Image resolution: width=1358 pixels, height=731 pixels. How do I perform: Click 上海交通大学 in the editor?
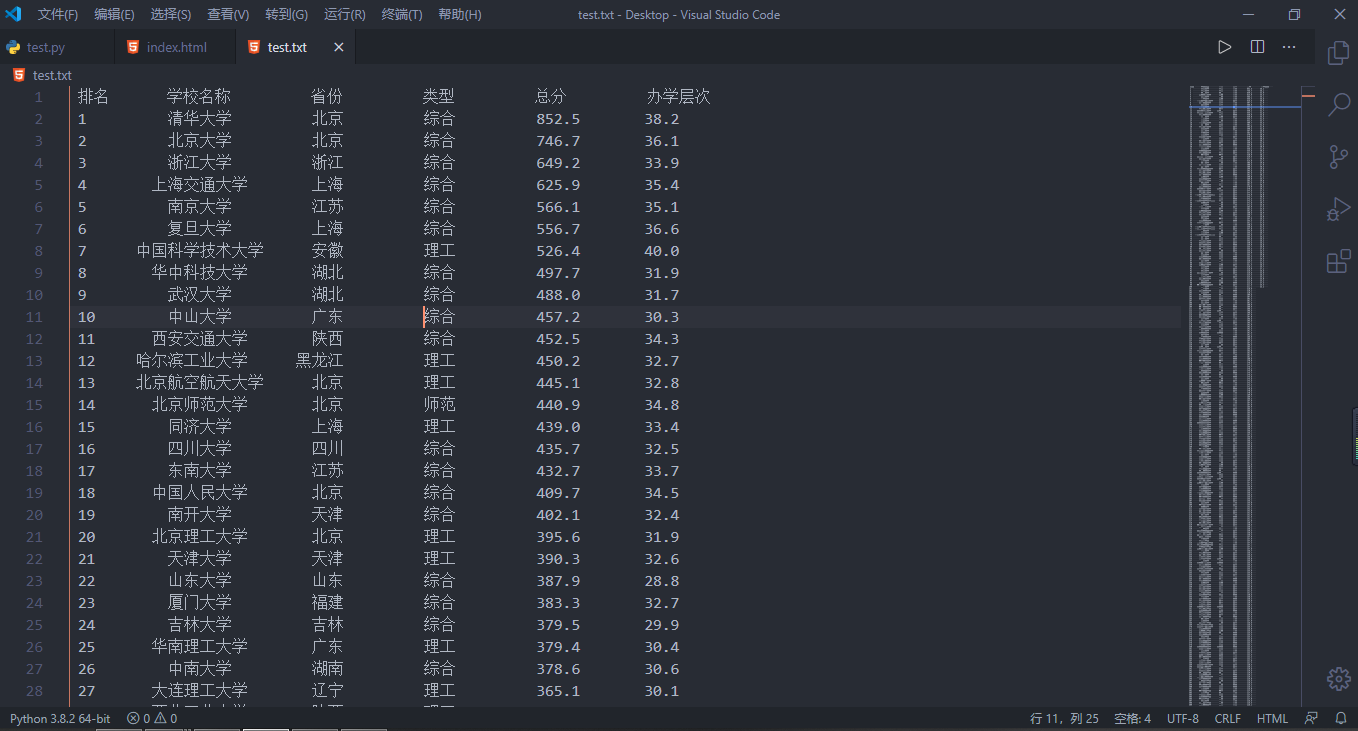click(x=200, y=185)
